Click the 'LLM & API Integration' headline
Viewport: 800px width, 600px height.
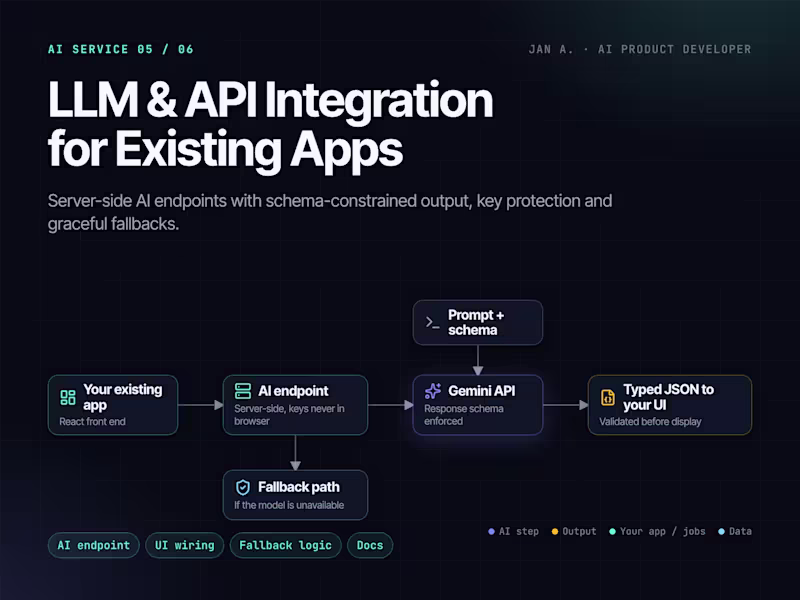point(270,100)
